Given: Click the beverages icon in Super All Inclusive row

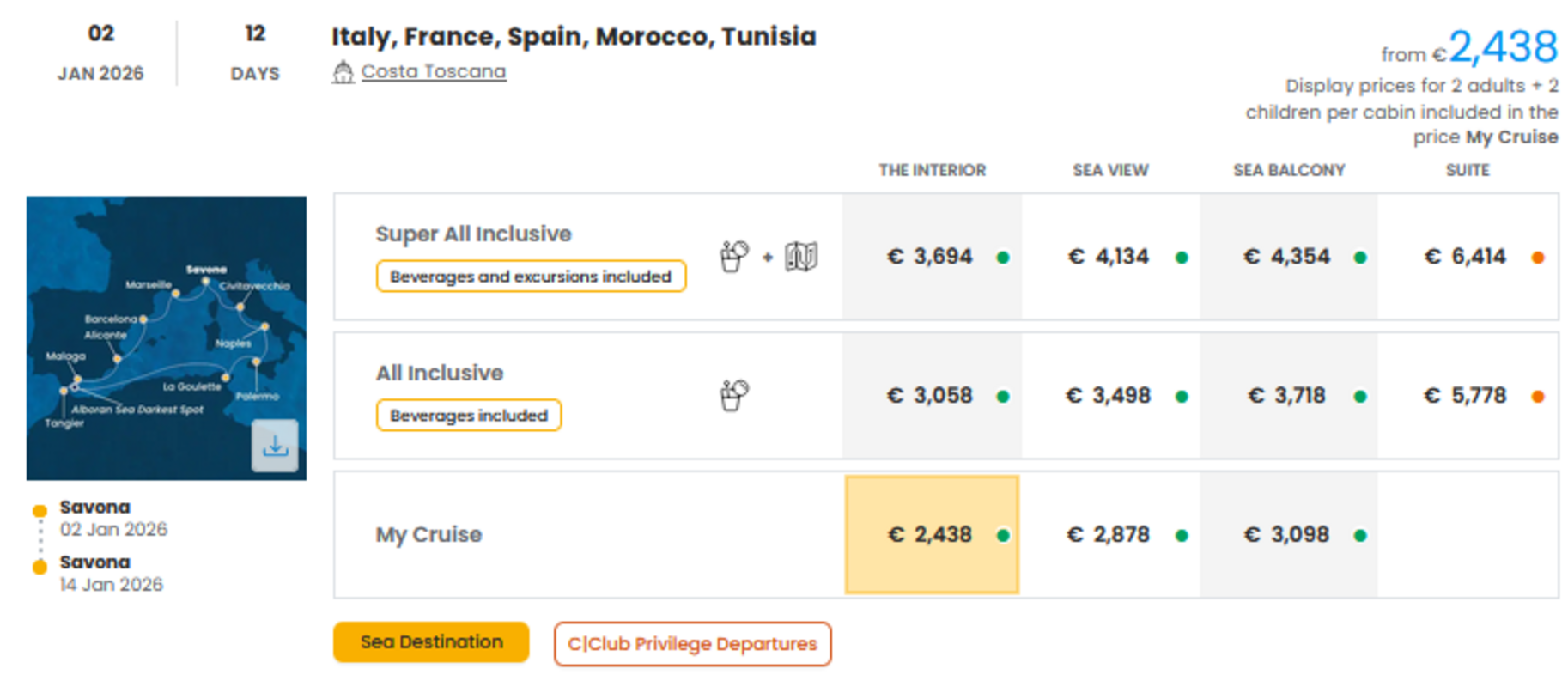Looking at the screenshot, I should tap(733, 256).
